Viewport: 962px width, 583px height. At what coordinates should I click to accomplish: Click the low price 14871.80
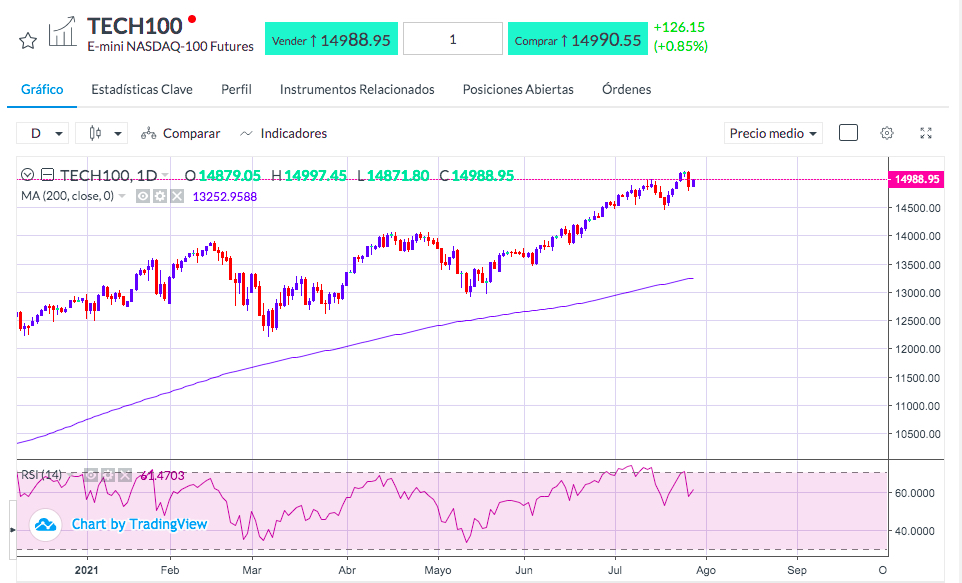click(398, 176)
